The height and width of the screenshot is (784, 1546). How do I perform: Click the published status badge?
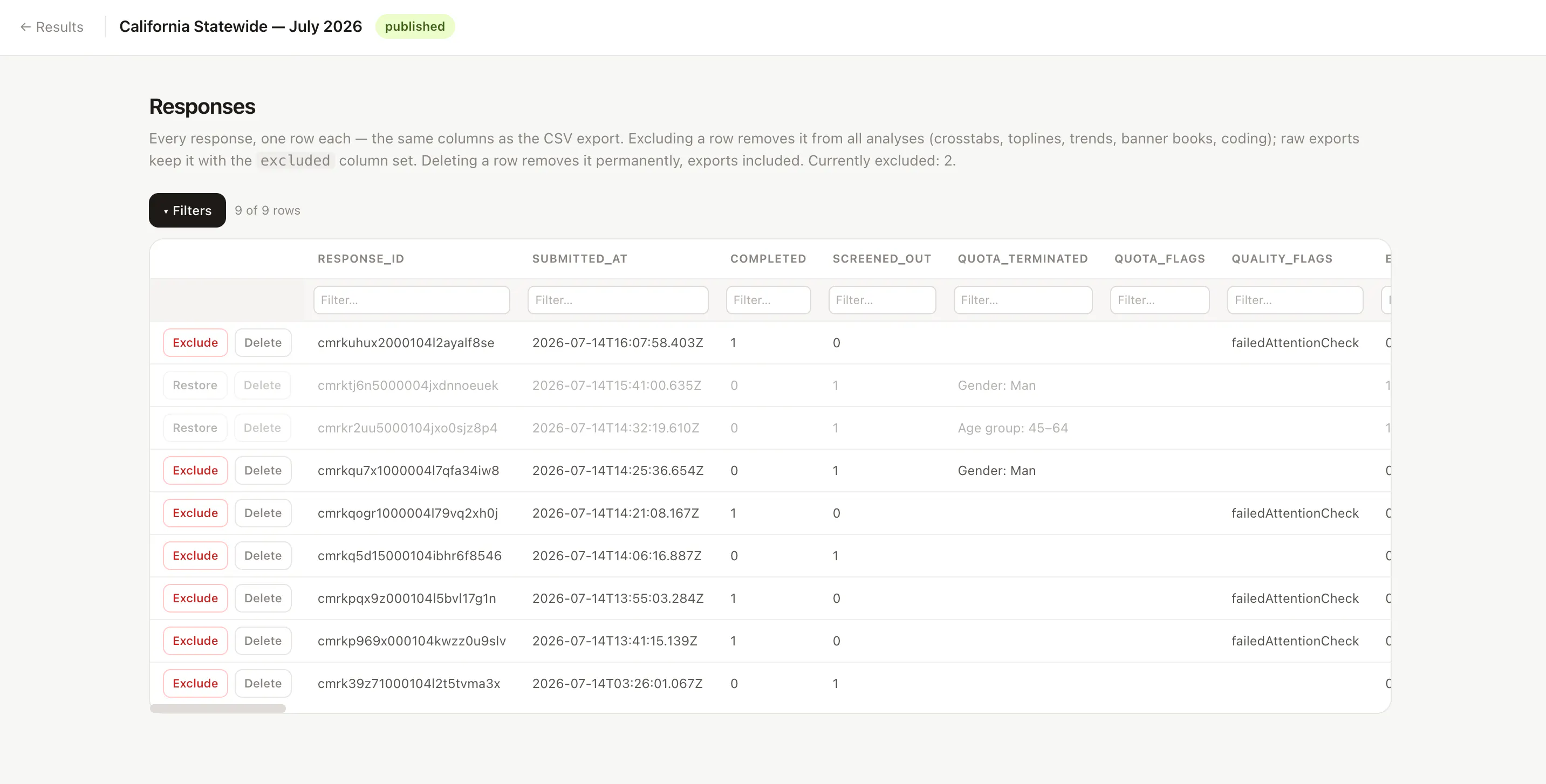tap(415, 26)
